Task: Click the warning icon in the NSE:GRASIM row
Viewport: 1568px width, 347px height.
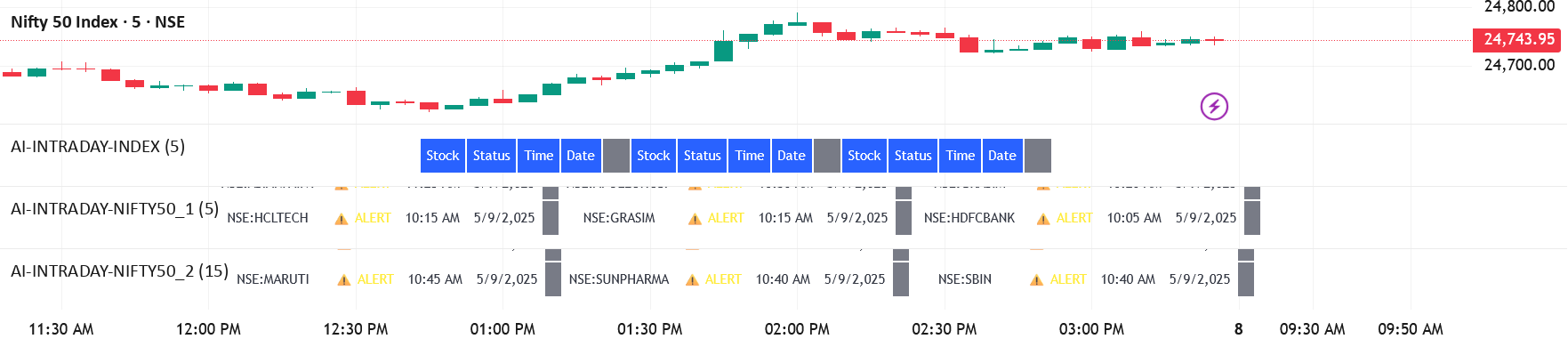Action: [x=695, y=219]
